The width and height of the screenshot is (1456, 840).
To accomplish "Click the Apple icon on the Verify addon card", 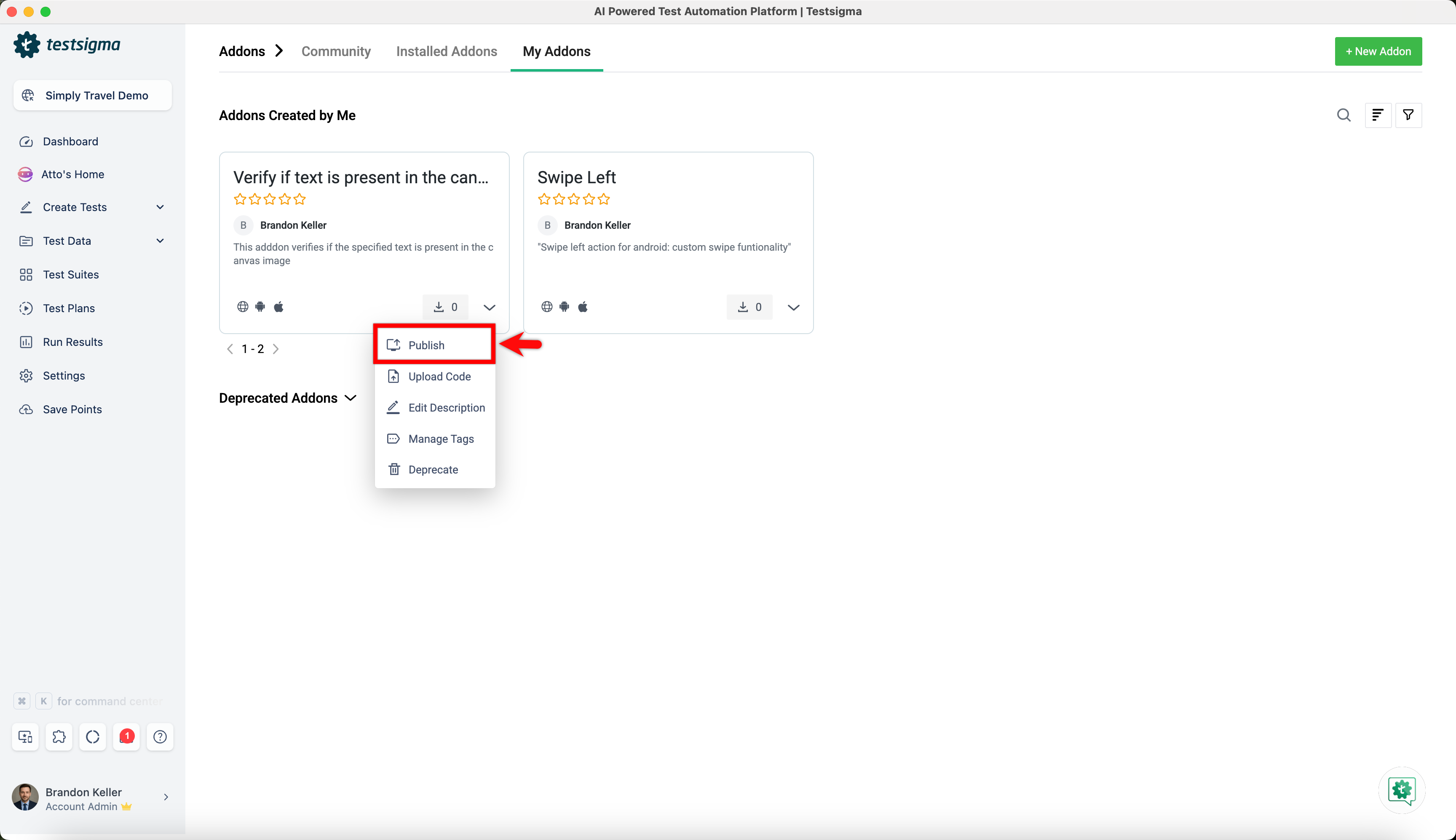I will (278, 306).
